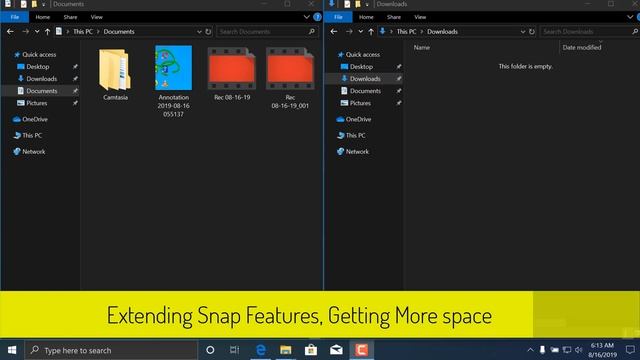The image size is (640, 360).
Task: Click This PC breadcrumb in Documents window
Action: [x=83, y=31]
